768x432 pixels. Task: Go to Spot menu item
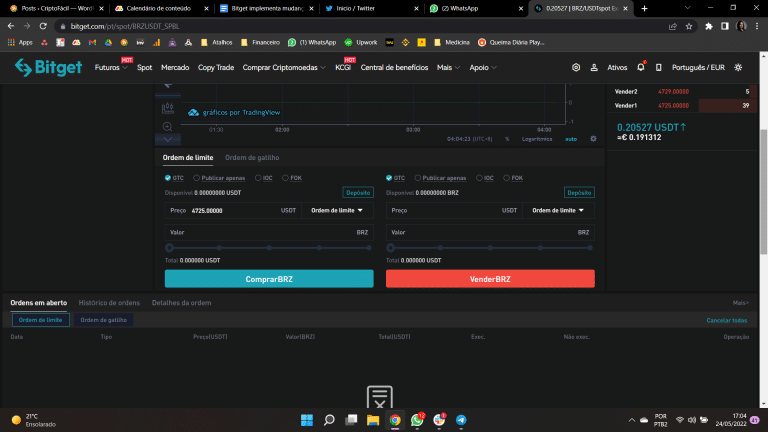144,68
